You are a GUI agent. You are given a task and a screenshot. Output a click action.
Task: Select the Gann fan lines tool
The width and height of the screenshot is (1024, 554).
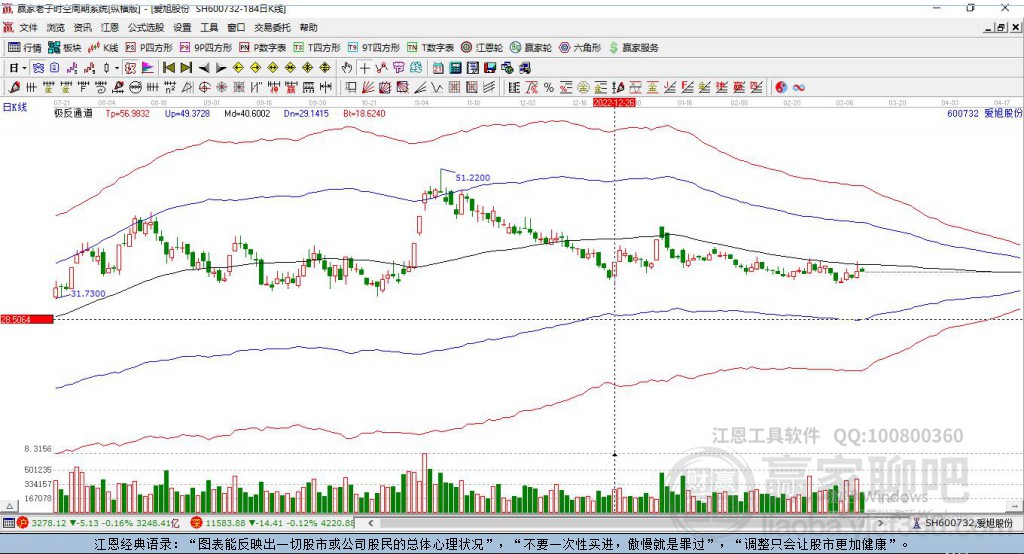click(368, 87)
